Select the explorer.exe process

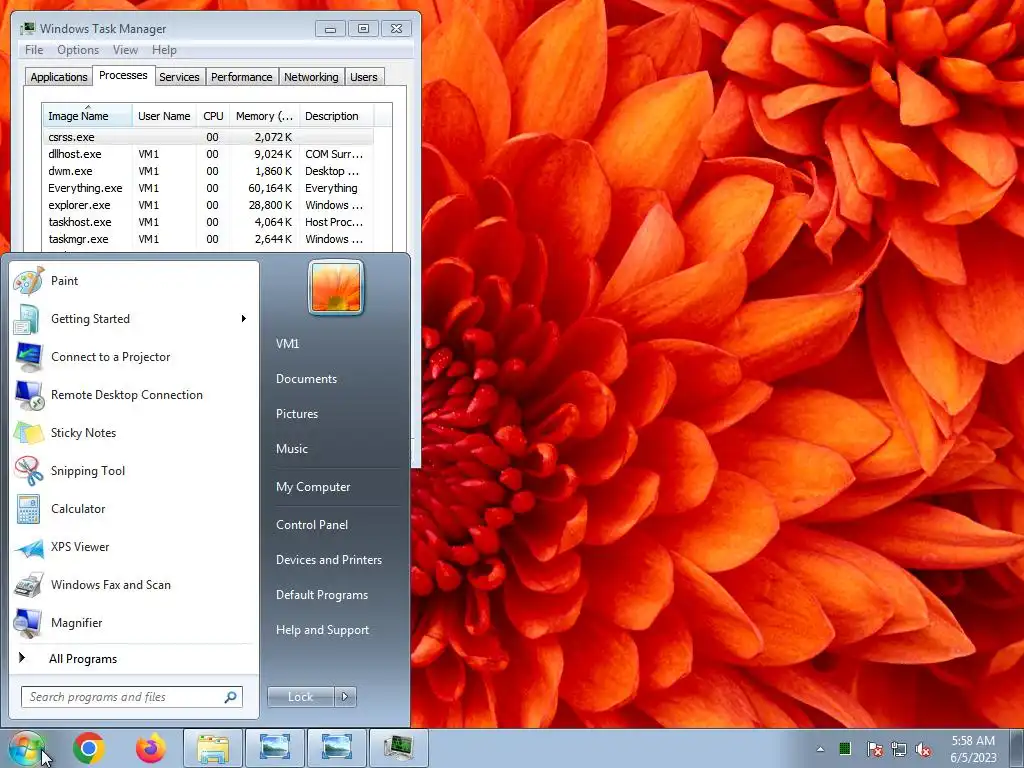pyautogui.click(x=208, y=205)
